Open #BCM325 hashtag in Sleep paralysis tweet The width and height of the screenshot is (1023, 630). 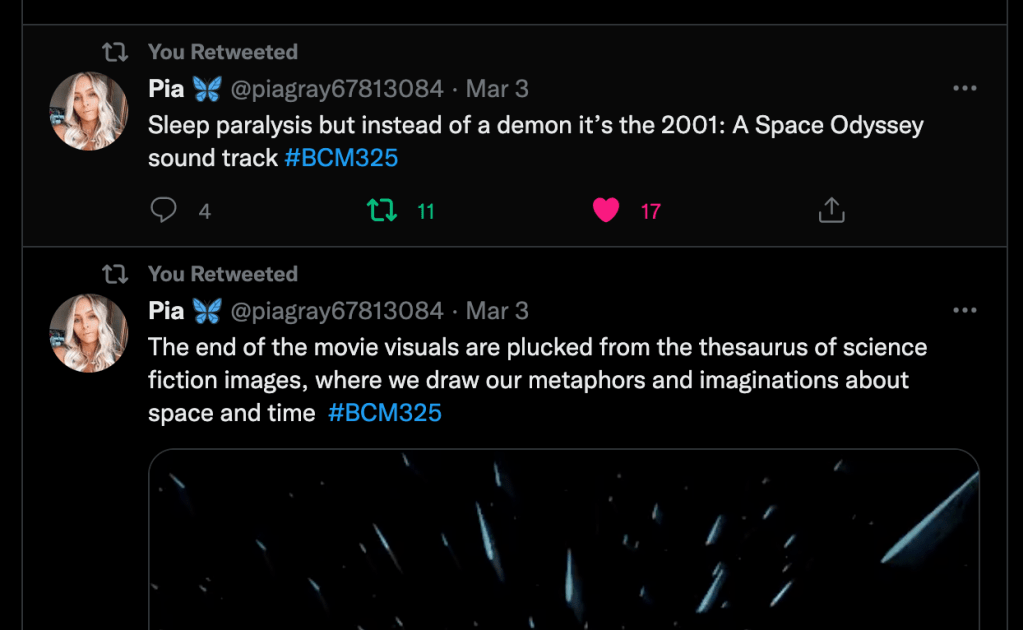[341, 158]
